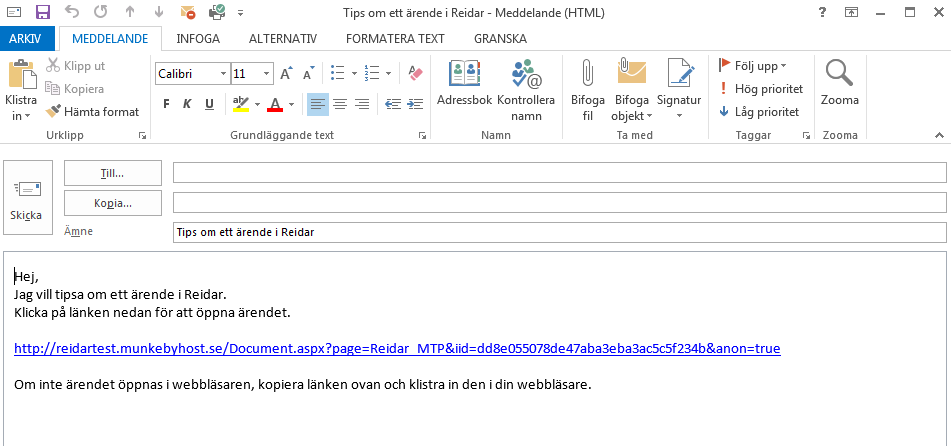
Task: Click the Till... recipients button
Action: [x=113, y=173]
